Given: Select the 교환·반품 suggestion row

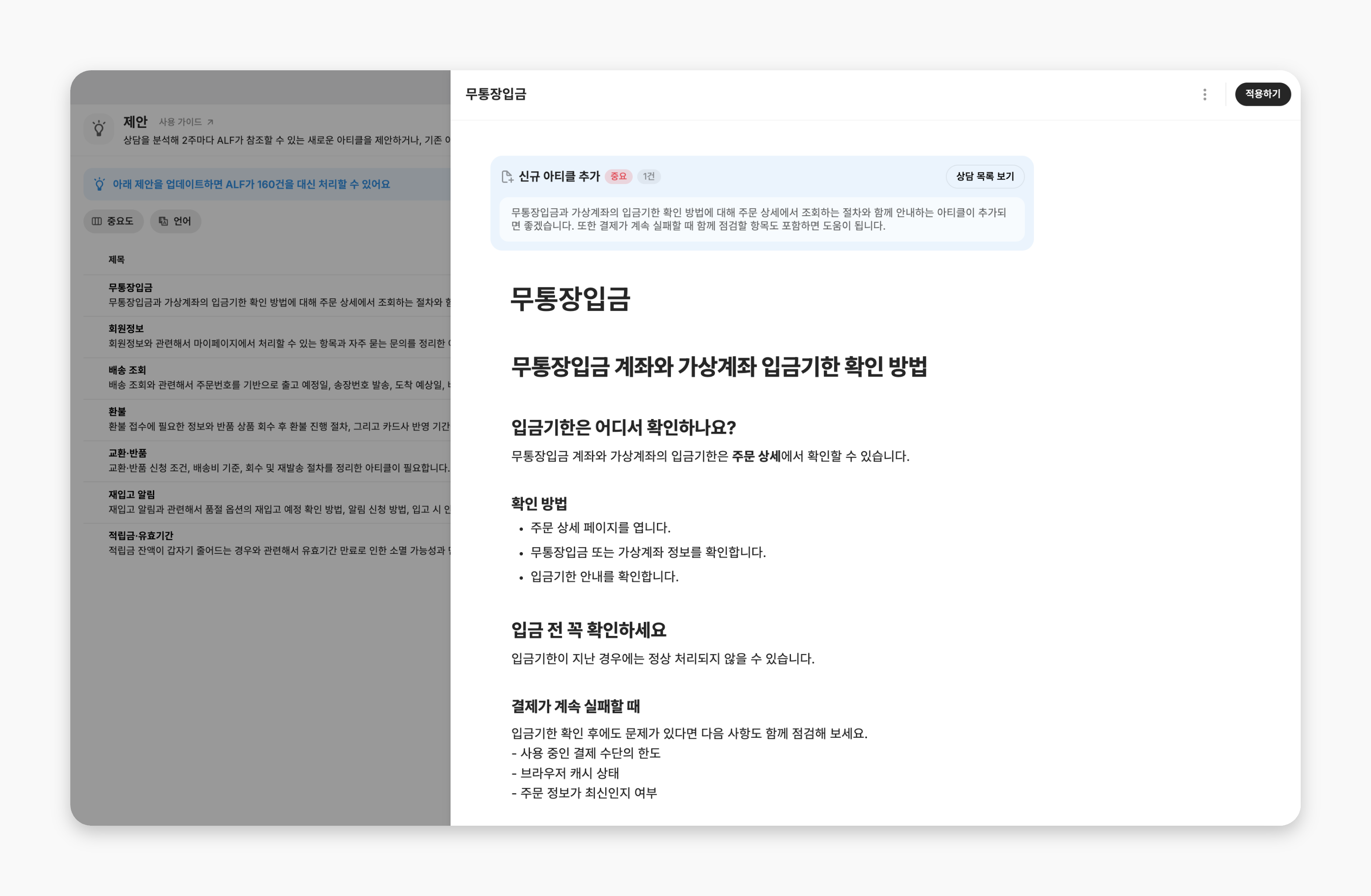Looking at the screenshot, I should (x=267, y=461).
